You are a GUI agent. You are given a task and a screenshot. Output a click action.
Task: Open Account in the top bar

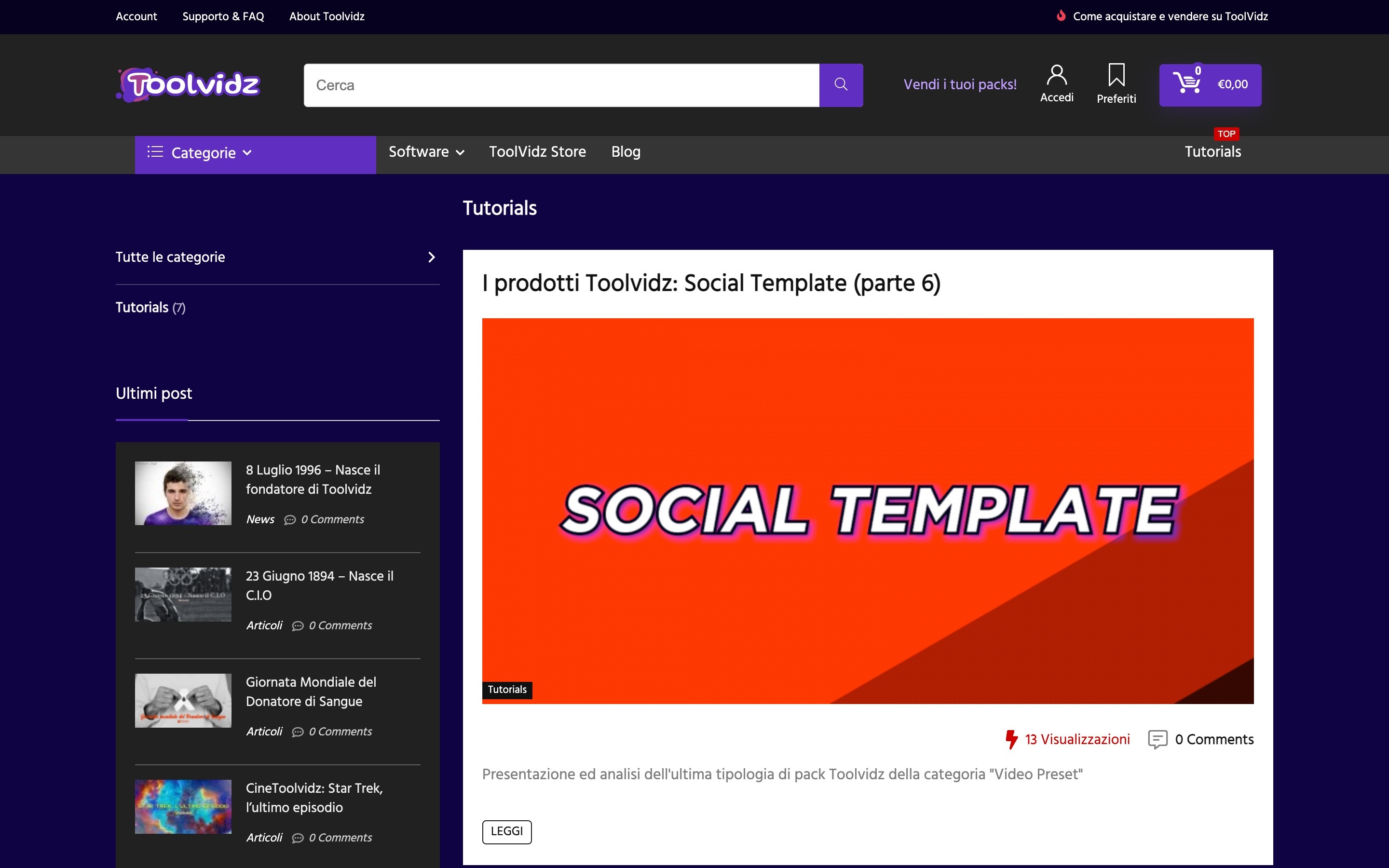pos(136,16)
